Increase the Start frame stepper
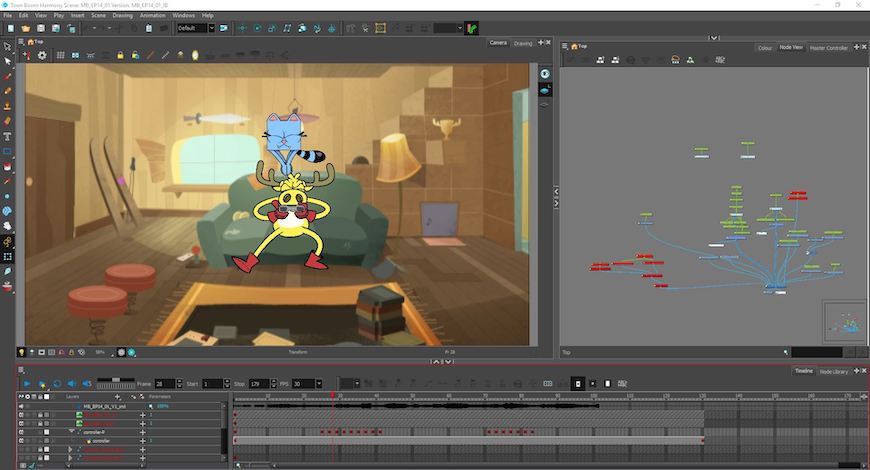The image size is (870, 470). (227, 382)
